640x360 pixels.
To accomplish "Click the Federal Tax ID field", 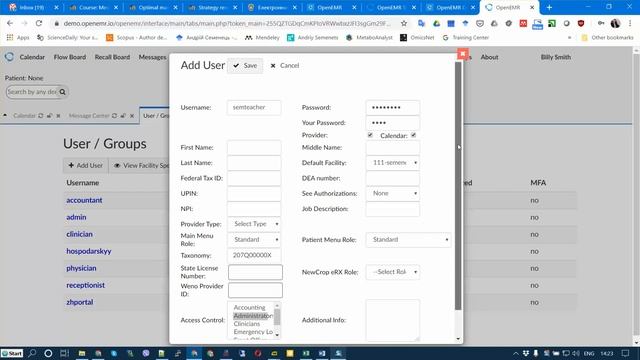I will tap(254, 178).
